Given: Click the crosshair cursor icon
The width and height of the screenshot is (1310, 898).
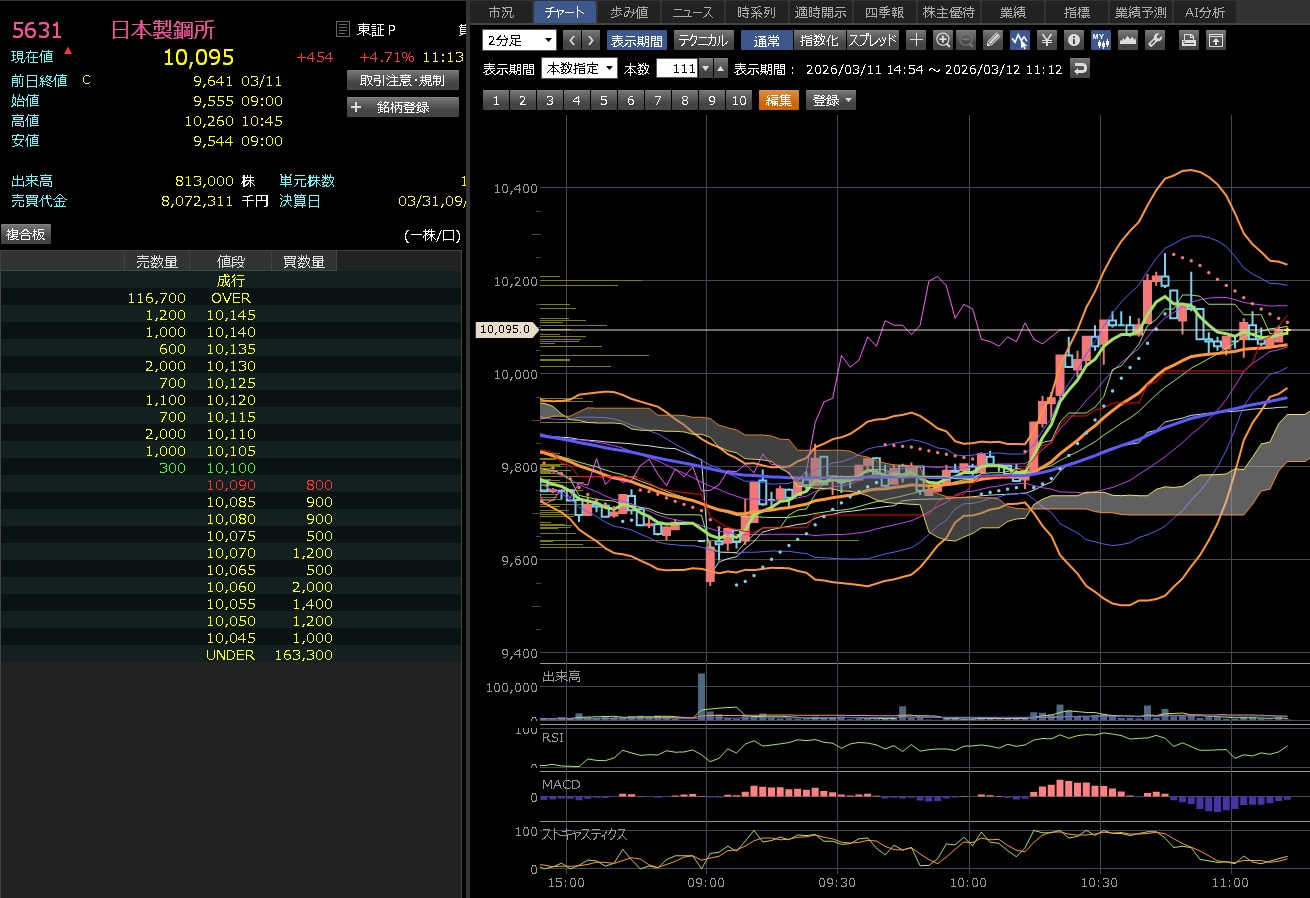Looking at the screenshot, I should pos(916,41).
